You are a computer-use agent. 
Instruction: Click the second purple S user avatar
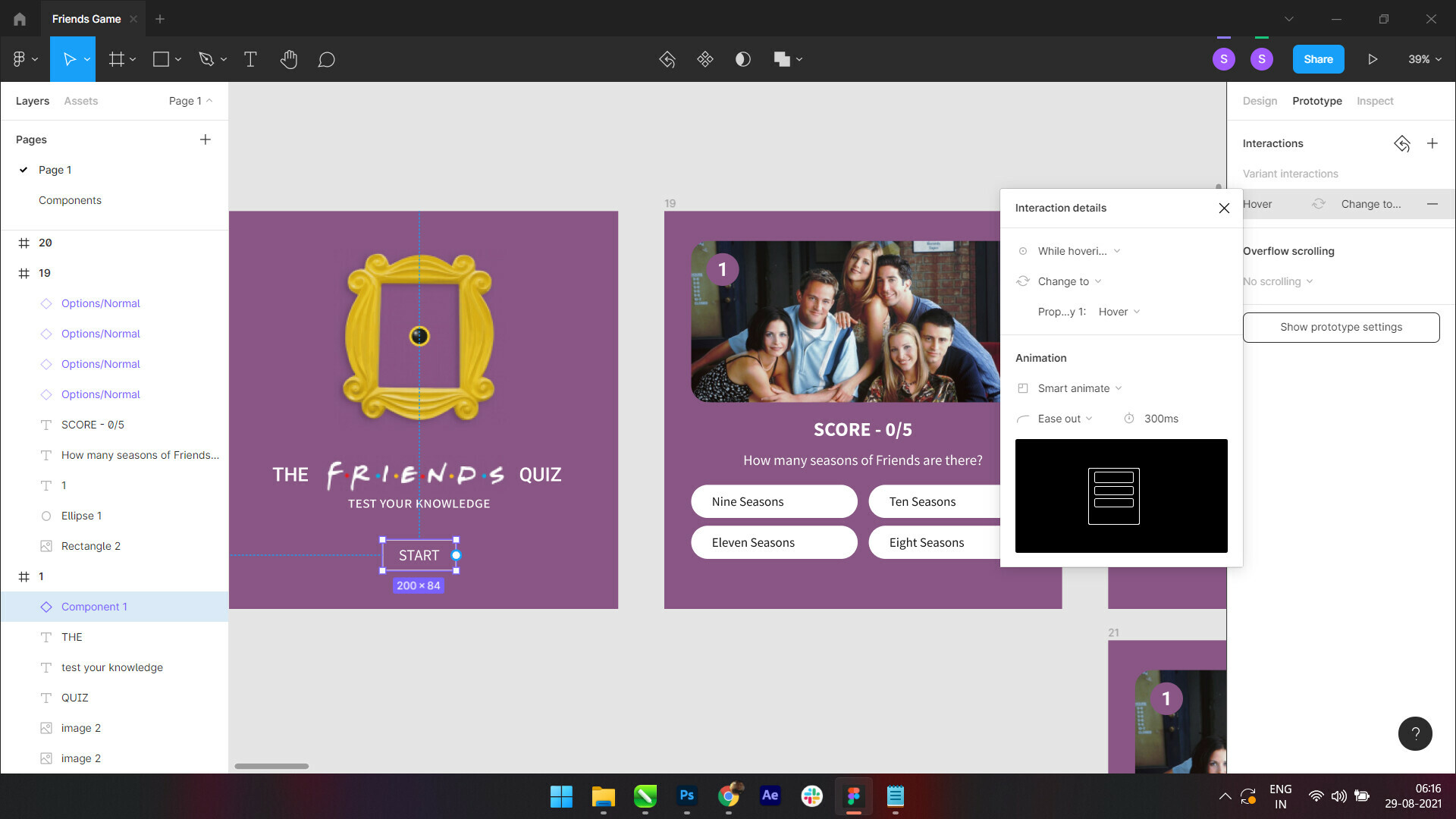[x=1262, y=59]
